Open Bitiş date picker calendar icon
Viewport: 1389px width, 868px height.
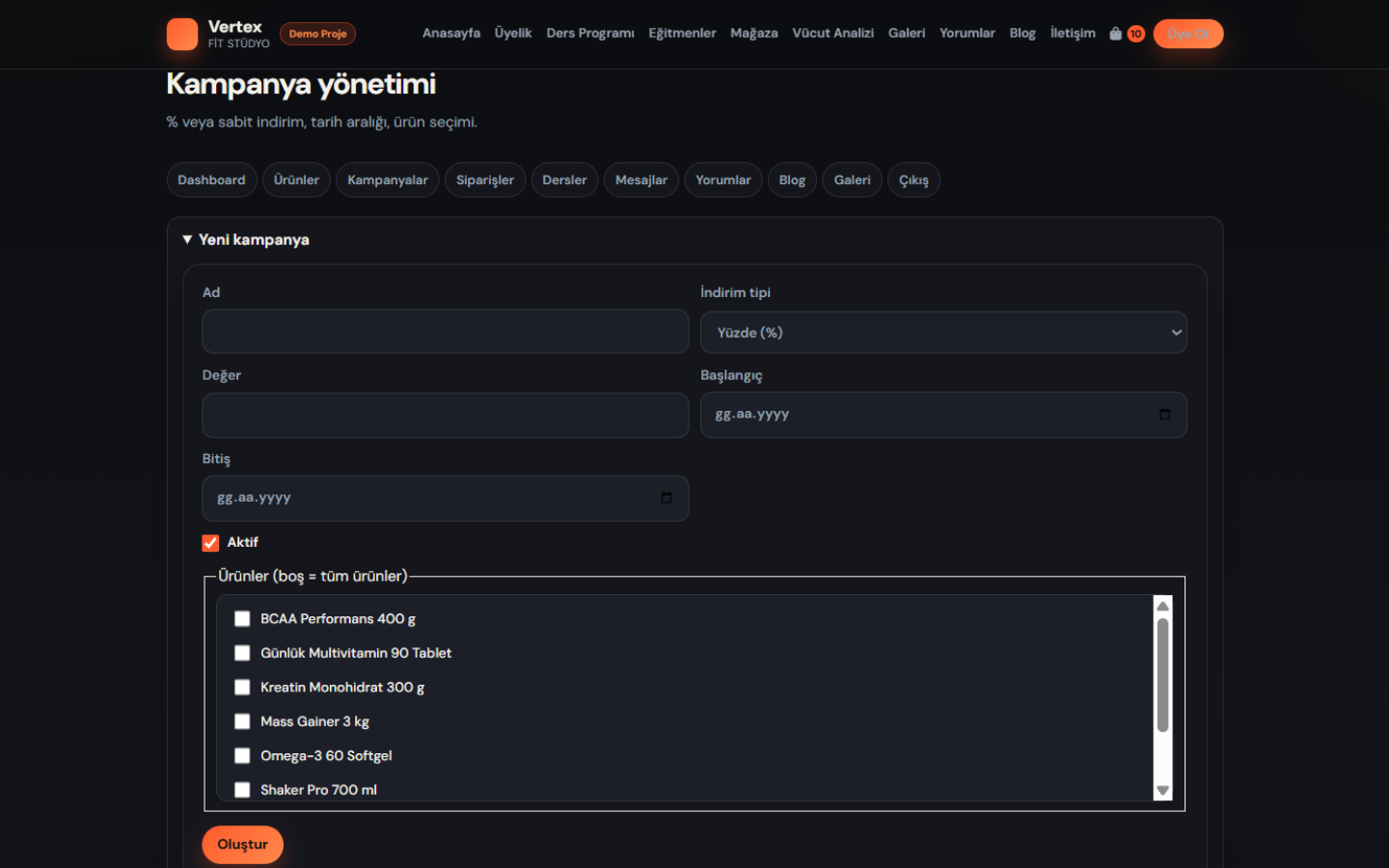click(667, 498)
